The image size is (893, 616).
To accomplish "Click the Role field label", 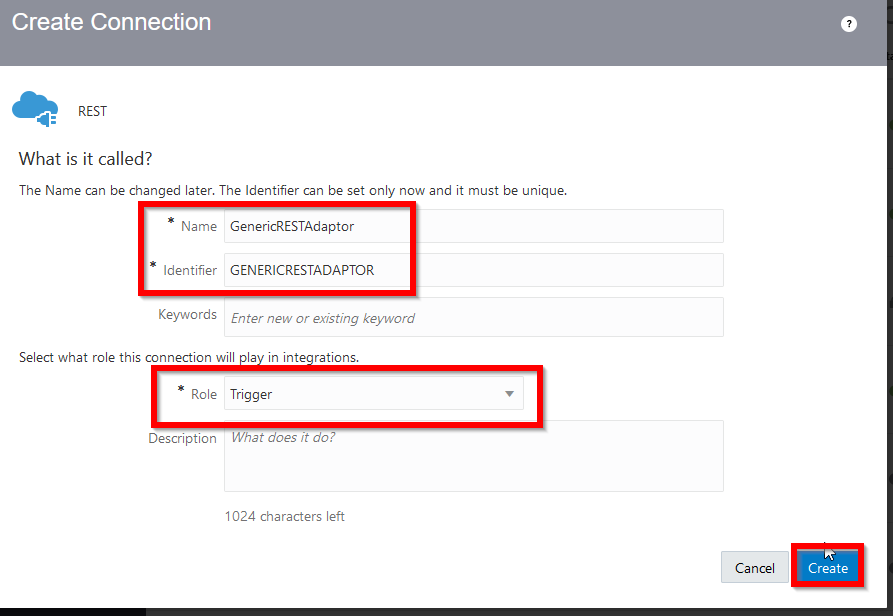I will coord(204,394).
